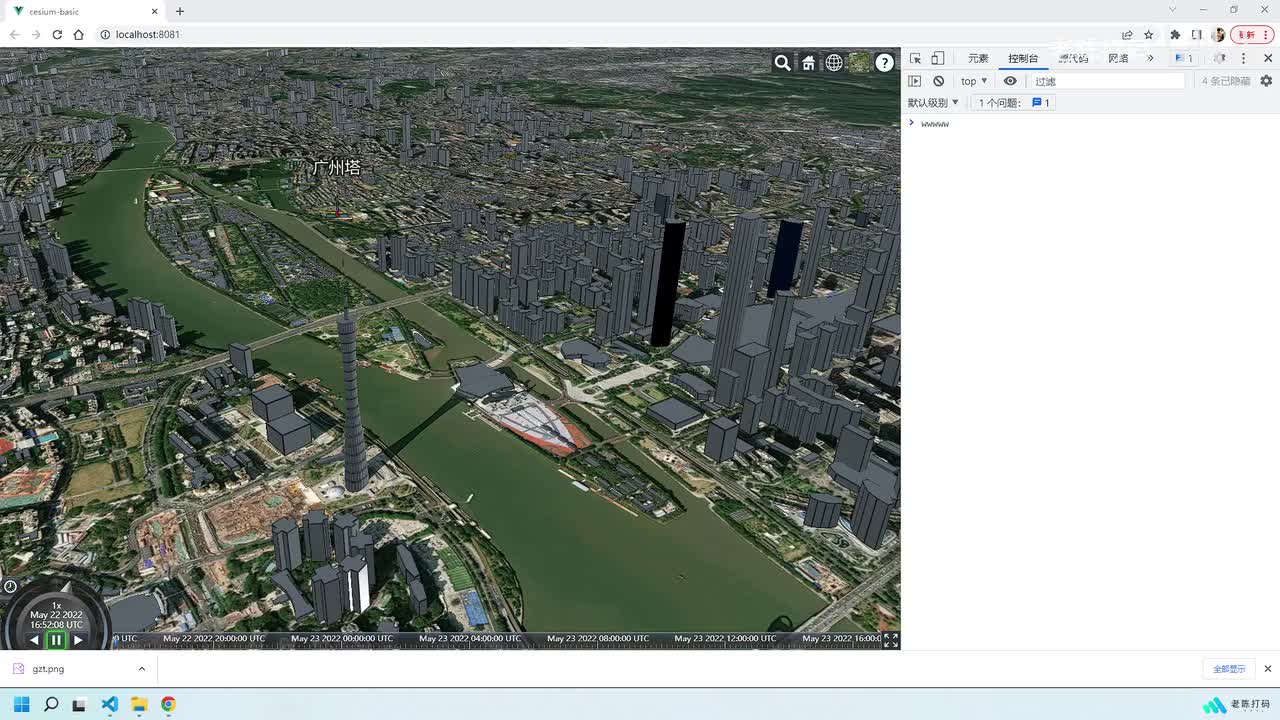Focus the console prompt input line
1280x720 pixels.
(x=1095, y=124)
